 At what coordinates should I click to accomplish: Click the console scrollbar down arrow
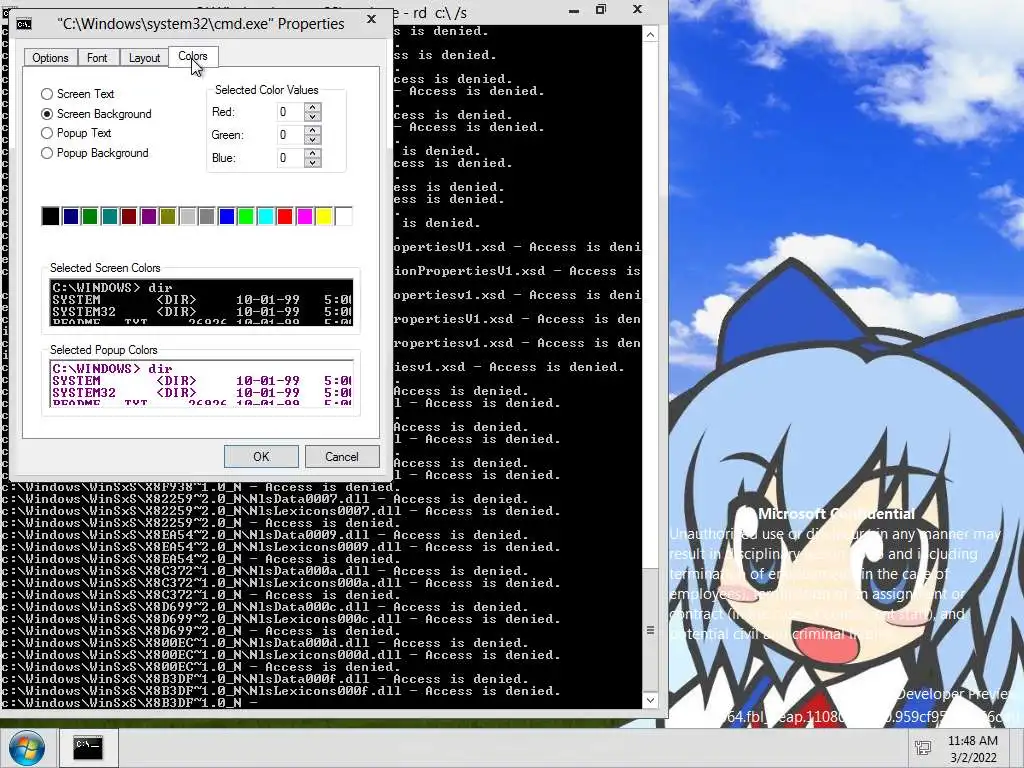pyautogui.click(x=650, y=700)
